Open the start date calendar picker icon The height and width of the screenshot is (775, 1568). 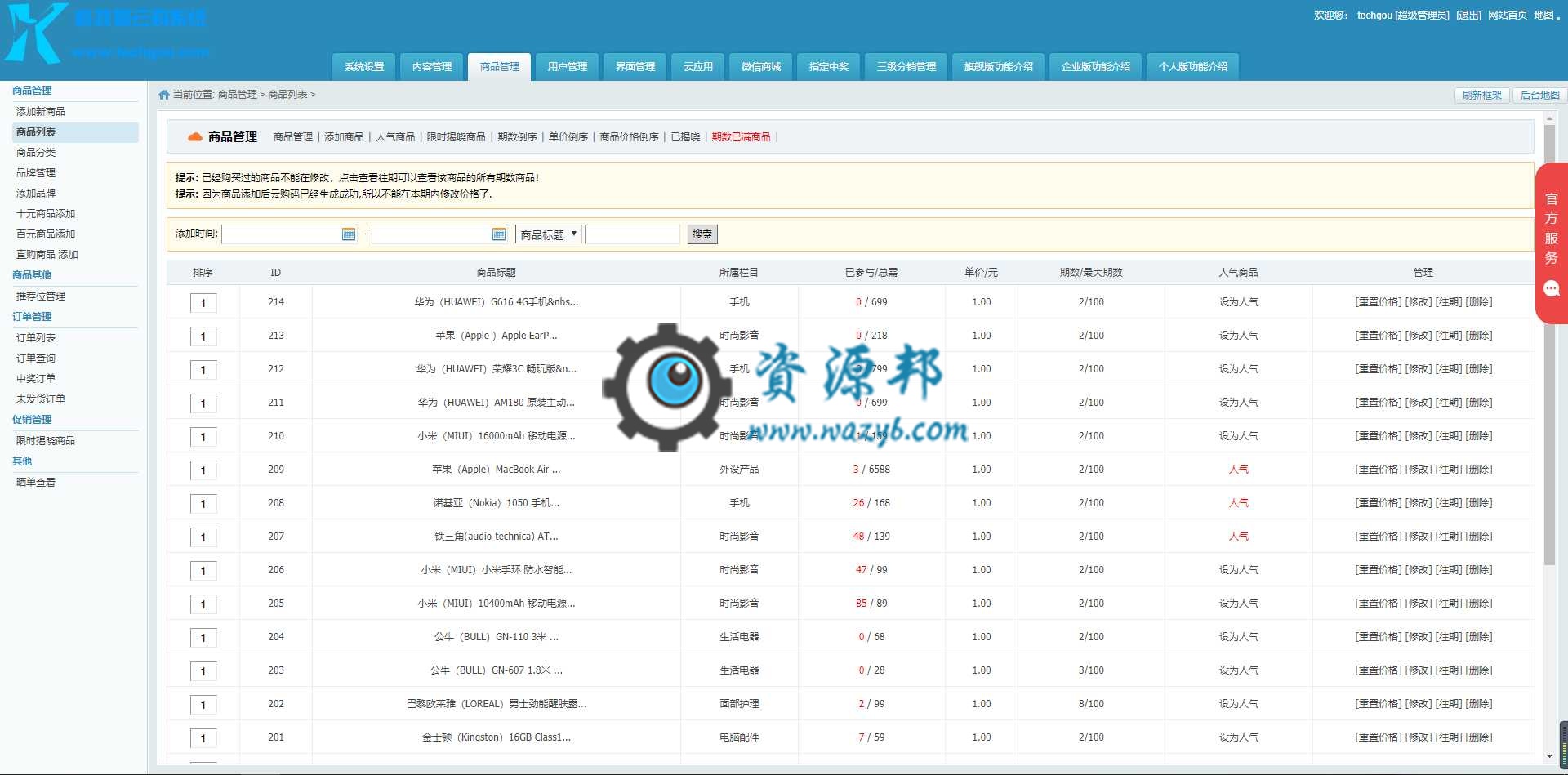click(x=349, y=234)
